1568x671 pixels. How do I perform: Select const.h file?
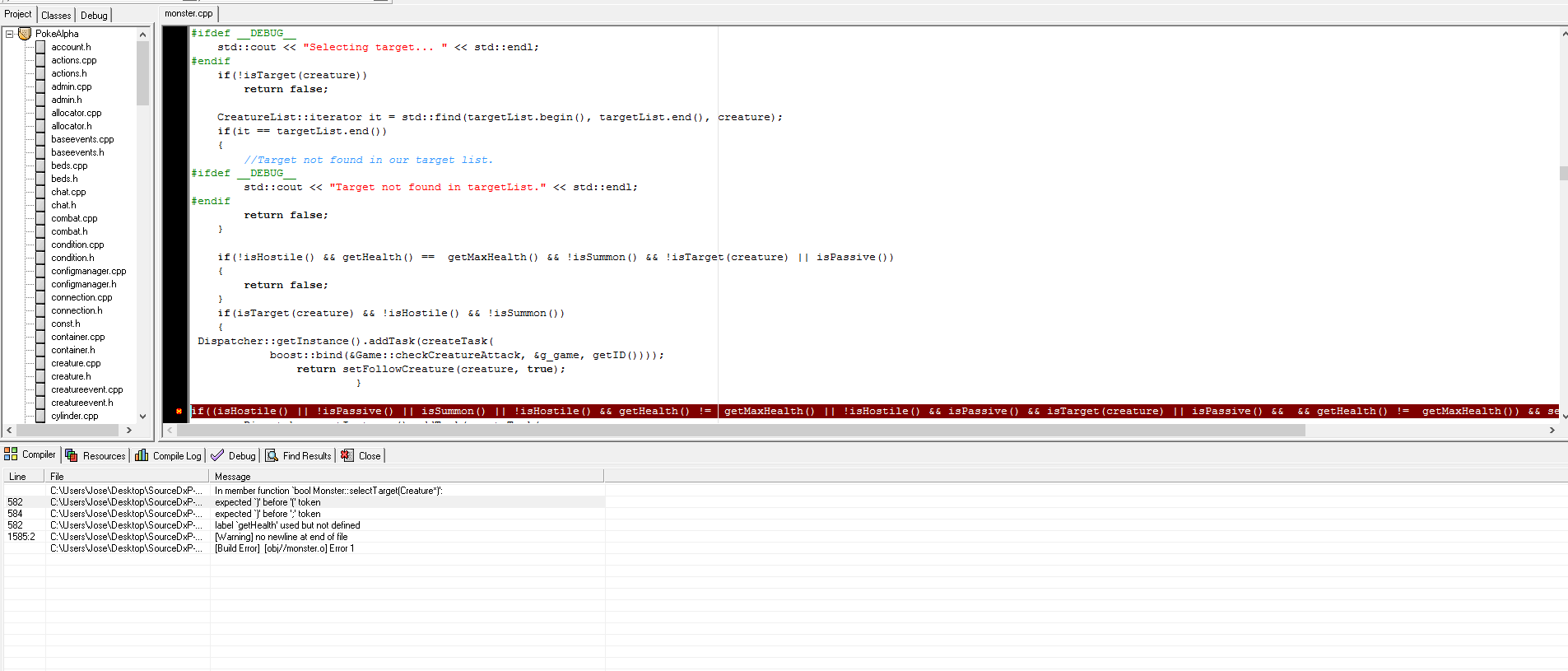click(65, 324)
